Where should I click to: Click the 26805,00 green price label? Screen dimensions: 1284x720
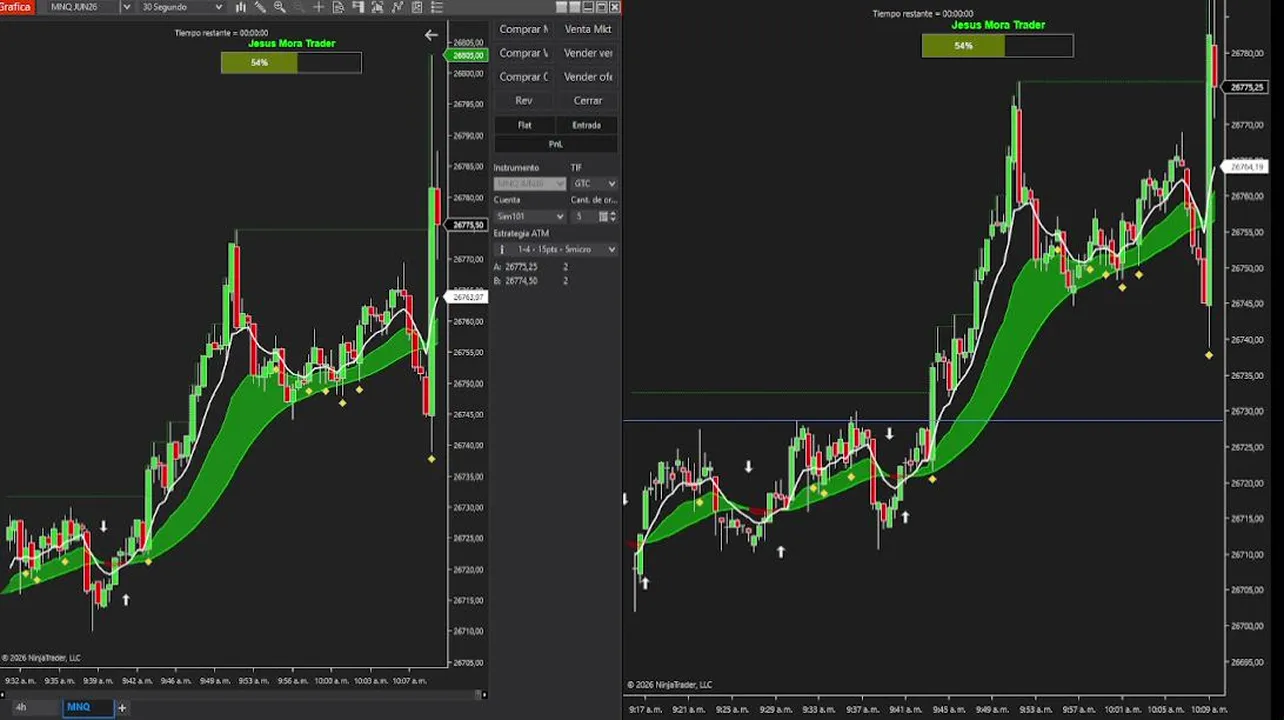tap(468, 55)
